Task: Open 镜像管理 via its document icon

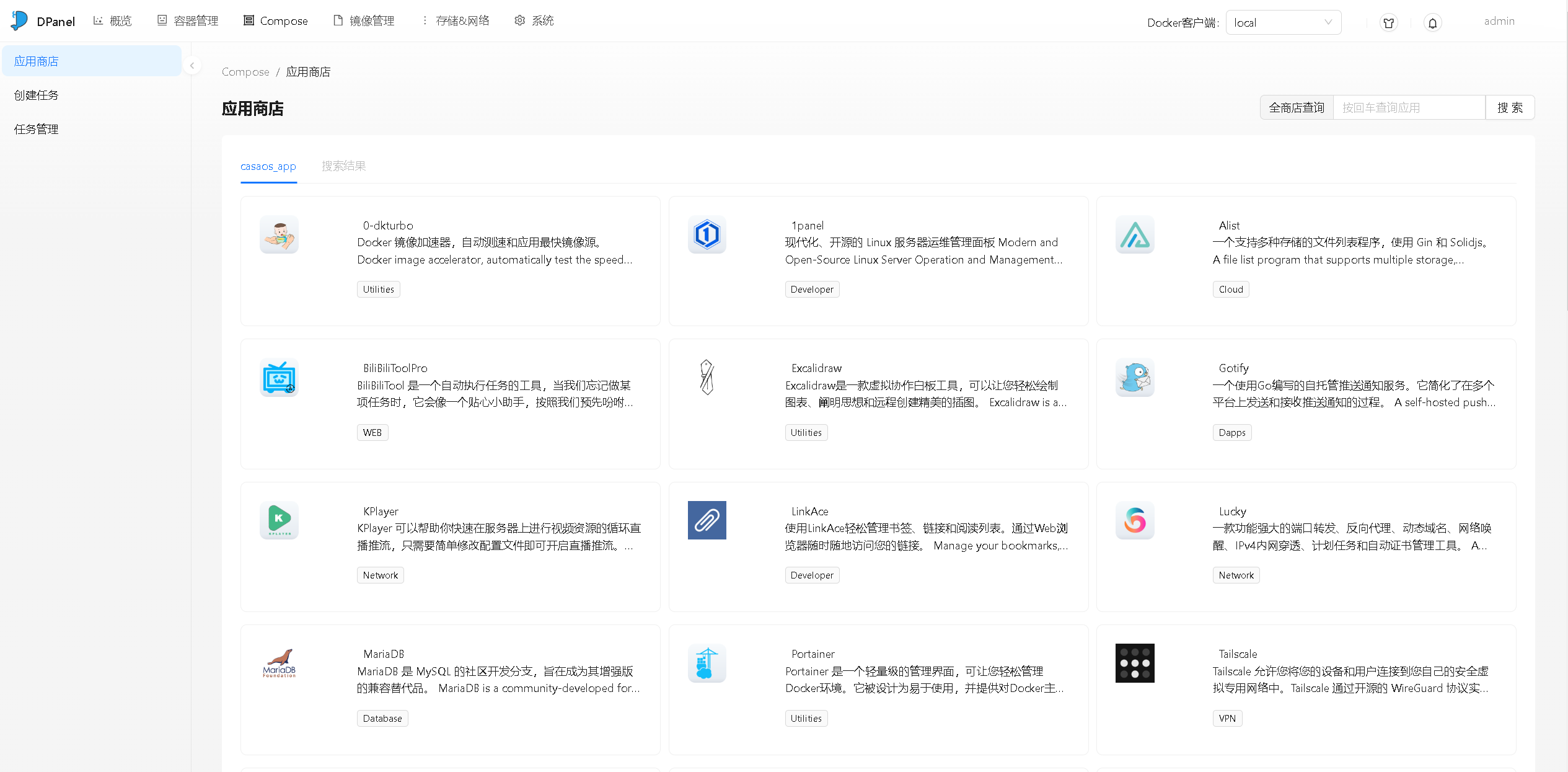Action: (x=337, y=20)
